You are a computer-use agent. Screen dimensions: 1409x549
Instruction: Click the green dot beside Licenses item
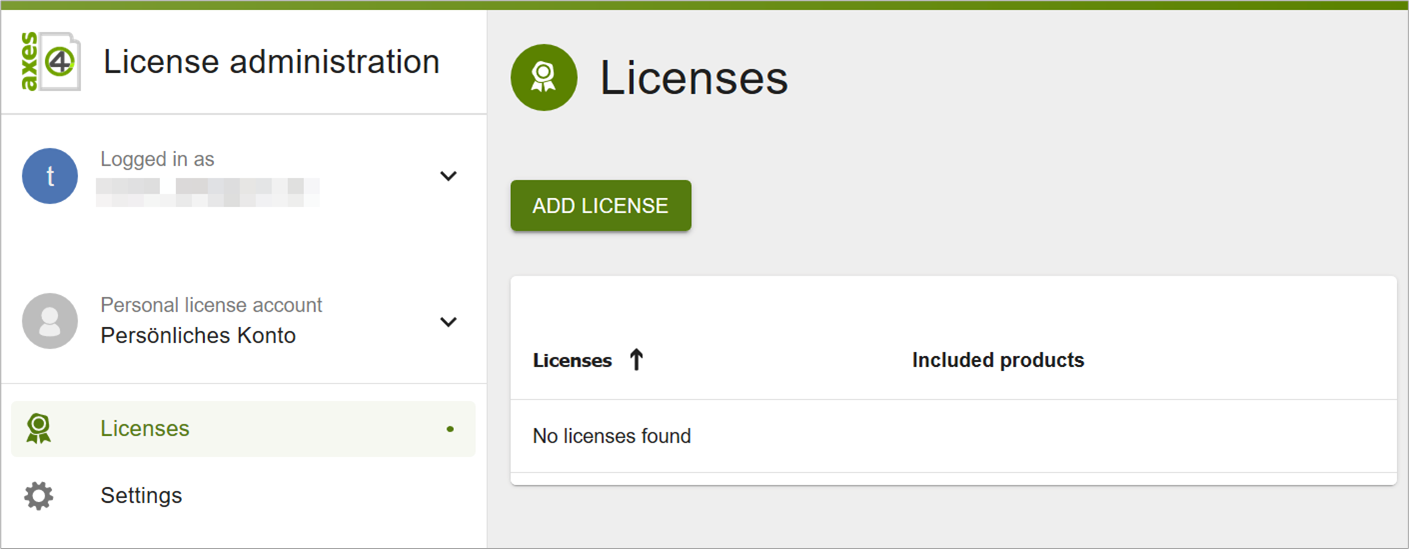click(x=450, y=429)
